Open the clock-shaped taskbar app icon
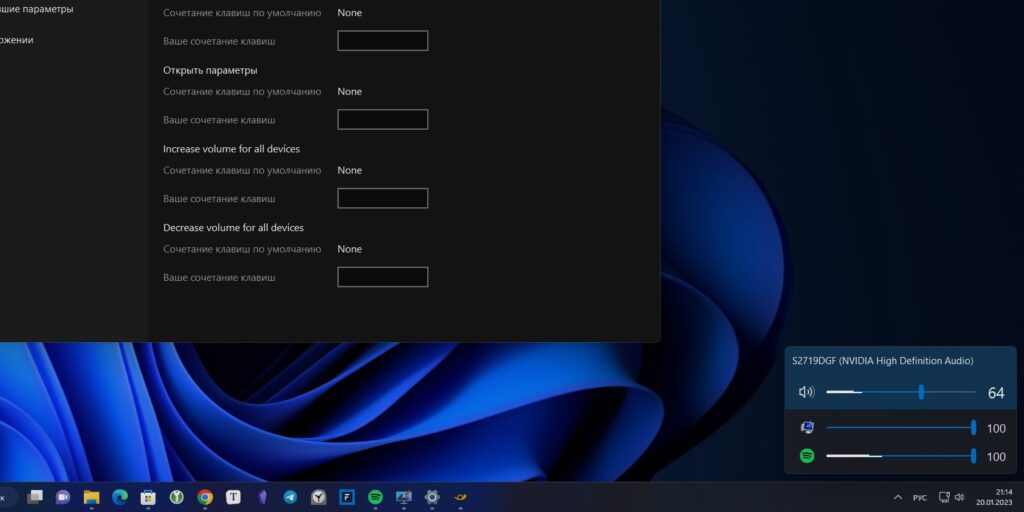 tap(319, 497)
